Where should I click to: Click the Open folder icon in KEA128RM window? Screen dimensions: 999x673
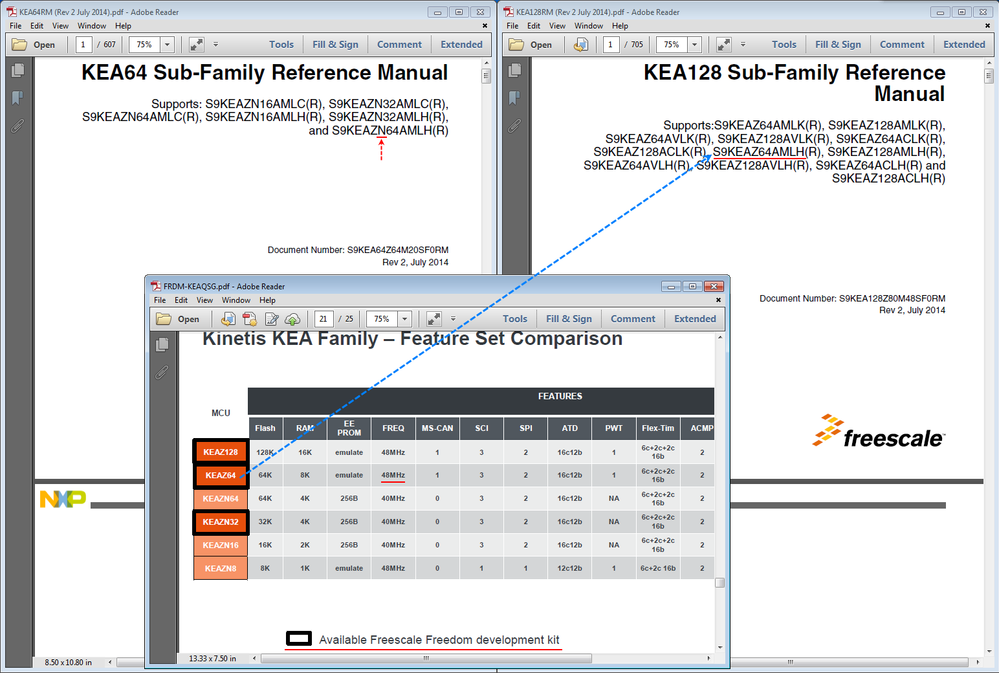point(516,45)
